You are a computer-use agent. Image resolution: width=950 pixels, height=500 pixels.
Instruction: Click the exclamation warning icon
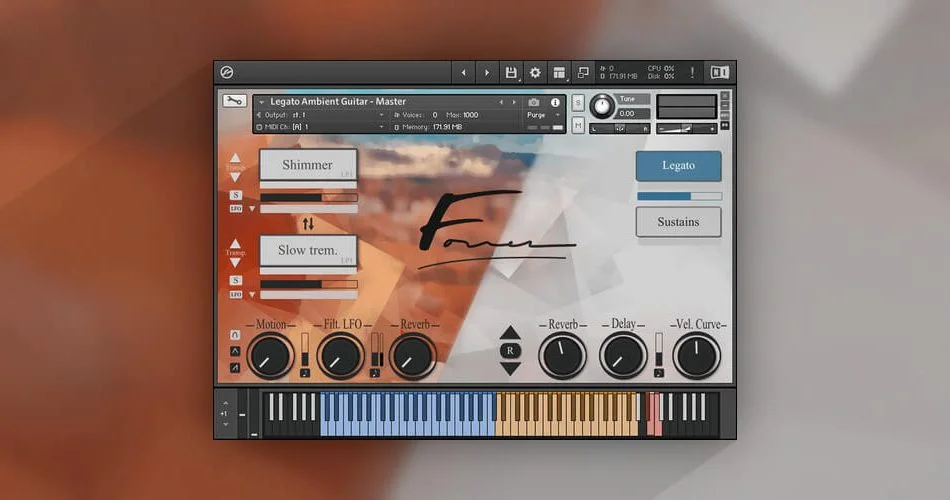point(692,73)
